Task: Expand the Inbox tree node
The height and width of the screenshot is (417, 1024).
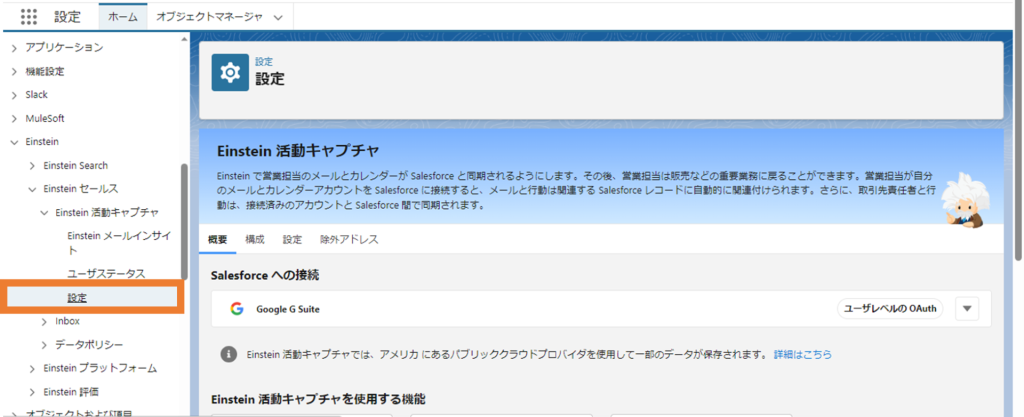Action: tap(44, 321)
